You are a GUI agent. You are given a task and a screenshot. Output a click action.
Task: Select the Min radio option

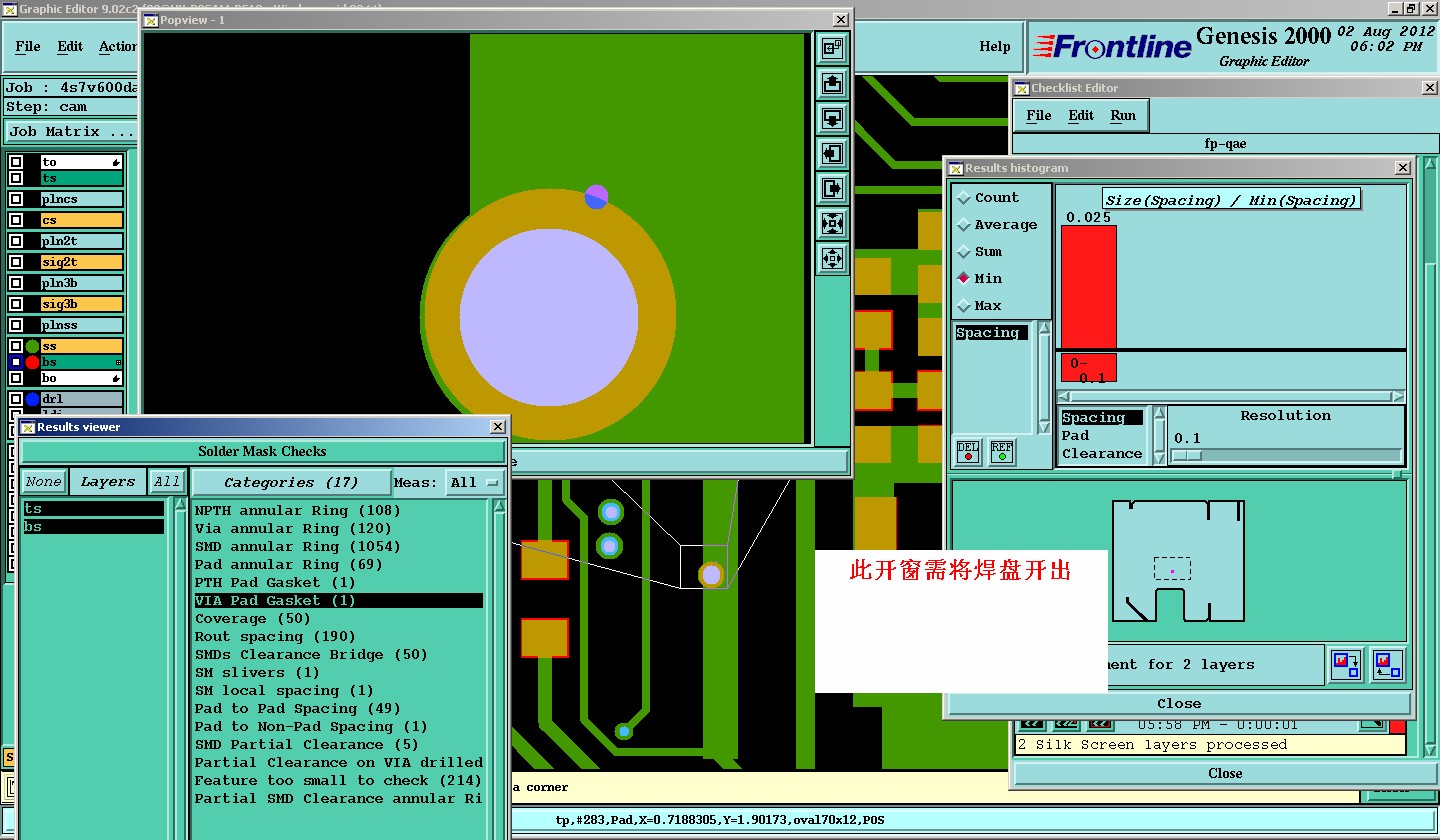coord(964,279)
